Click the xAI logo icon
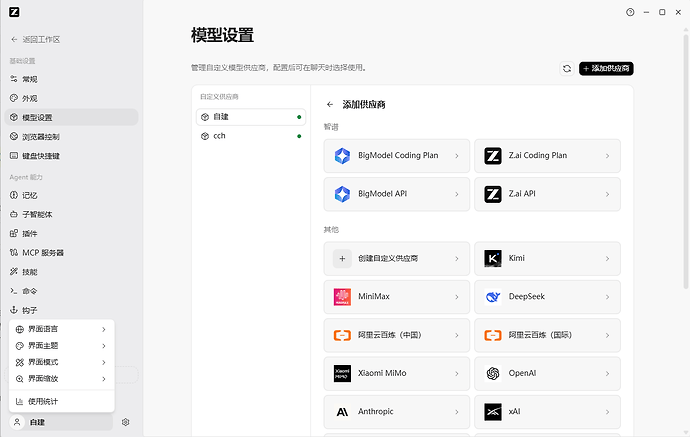This screenshot has width=690, height=437. [493, 412]
